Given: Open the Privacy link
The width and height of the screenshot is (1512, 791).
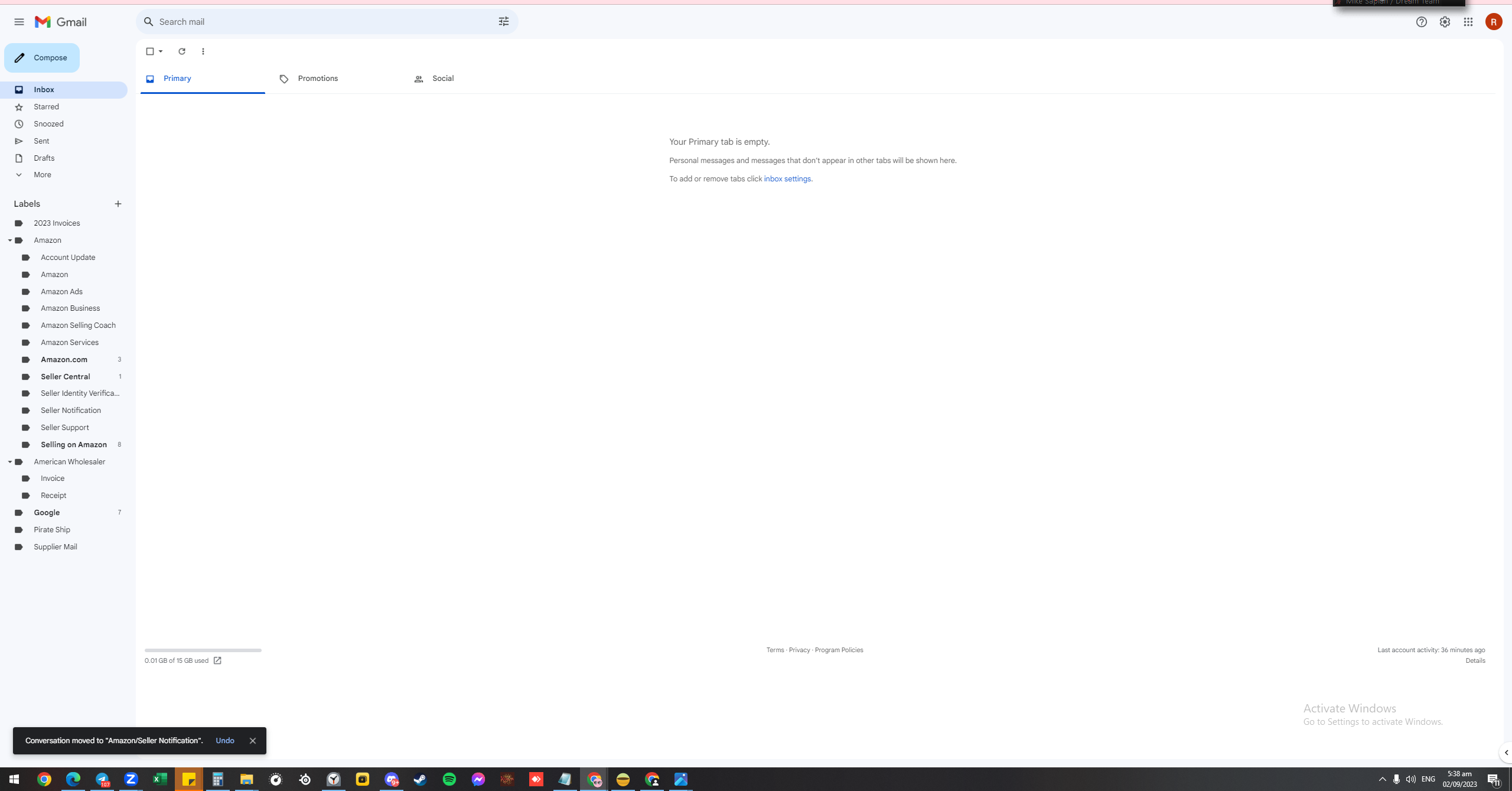Looking at the screenshot, I should click(799, 650).
